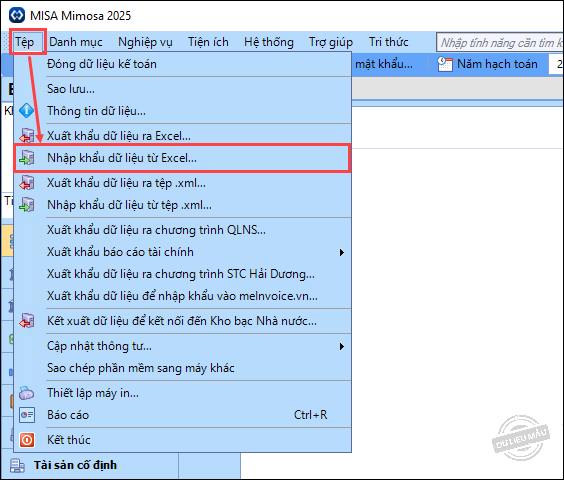
Task: Choose Xuất khẩu dữ liệu ra tệp .xml...
Action: (182, 183)
